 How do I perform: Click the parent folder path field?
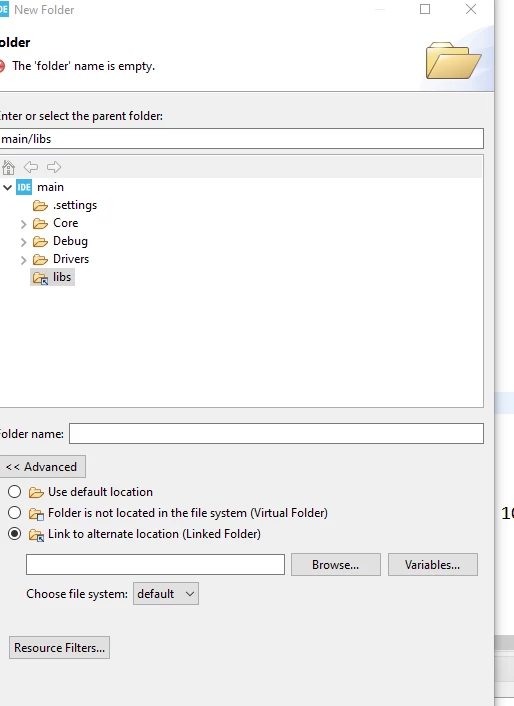[x=241, y=139]
